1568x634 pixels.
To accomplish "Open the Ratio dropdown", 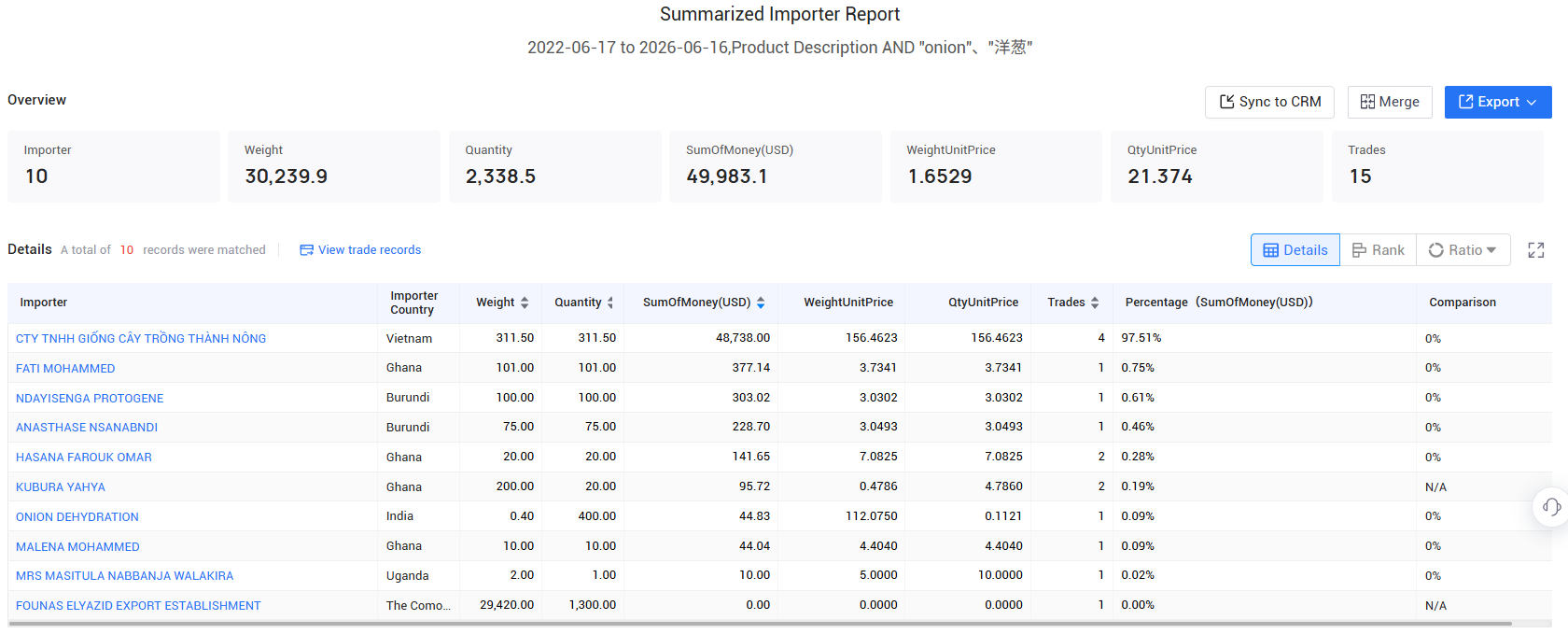I will 1463,250.
